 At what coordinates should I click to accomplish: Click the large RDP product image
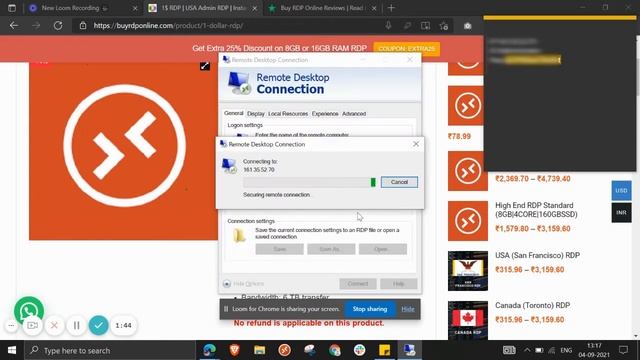123,151
